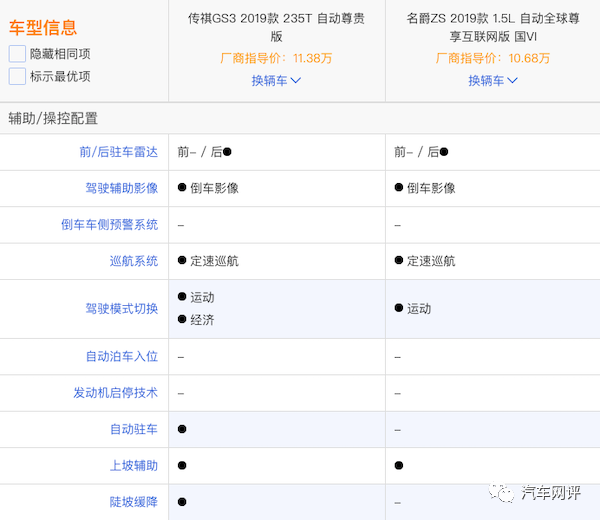The width and height of the screenshot is (600, 520).
Task: Click the 发动机启停技术 label
Action: [x=115, y=393]
